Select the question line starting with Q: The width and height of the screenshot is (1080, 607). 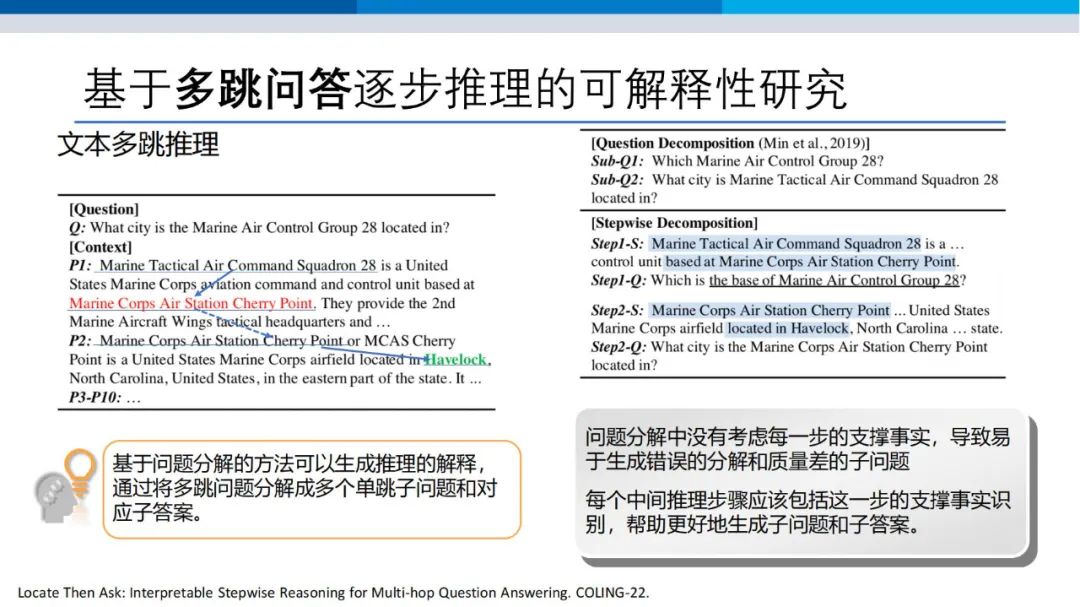click(x=259, y=227)
